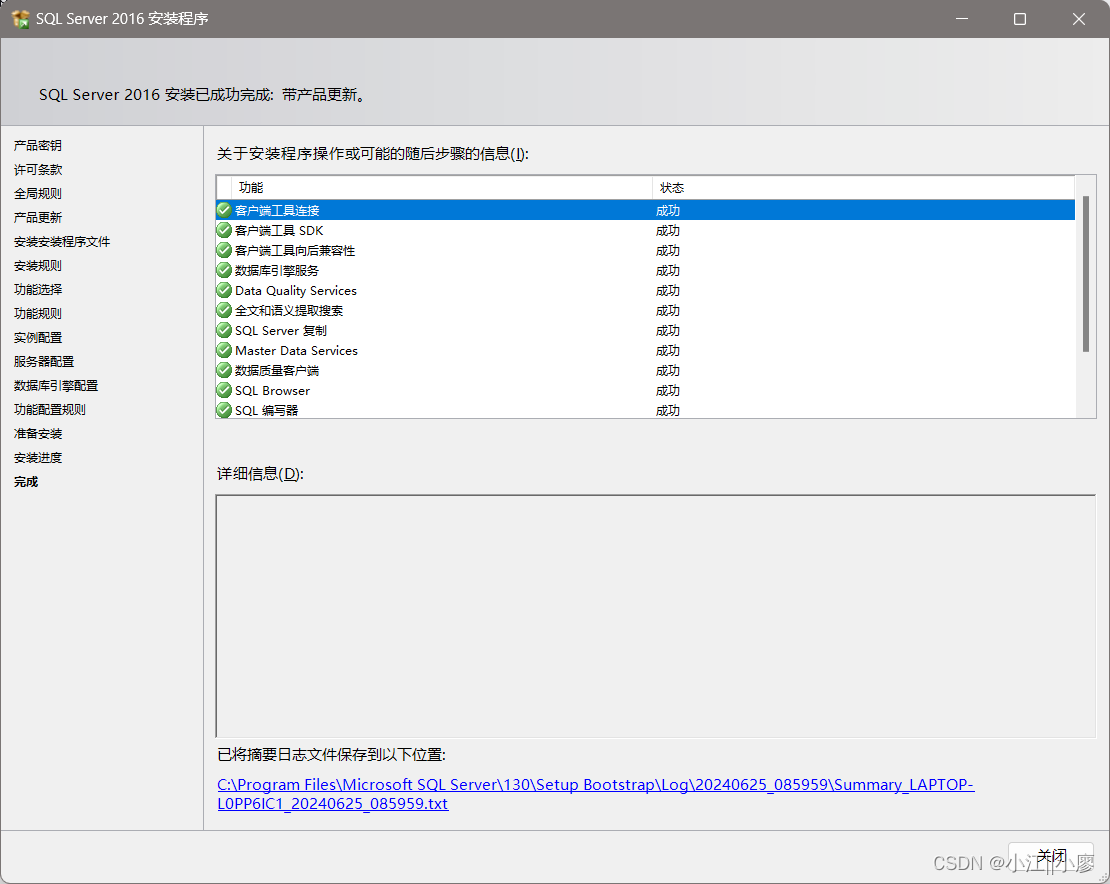Click the success icon next to SQL 编写器

click(x=223, y=410)
